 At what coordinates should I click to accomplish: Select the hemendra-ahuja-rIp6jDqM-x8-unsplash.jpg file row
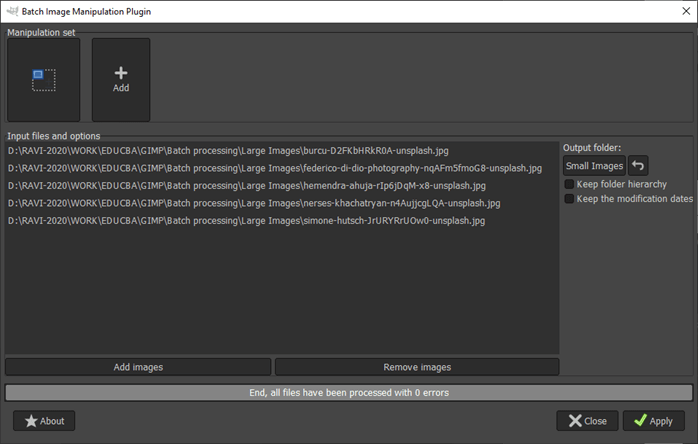[x=282, y=186]
